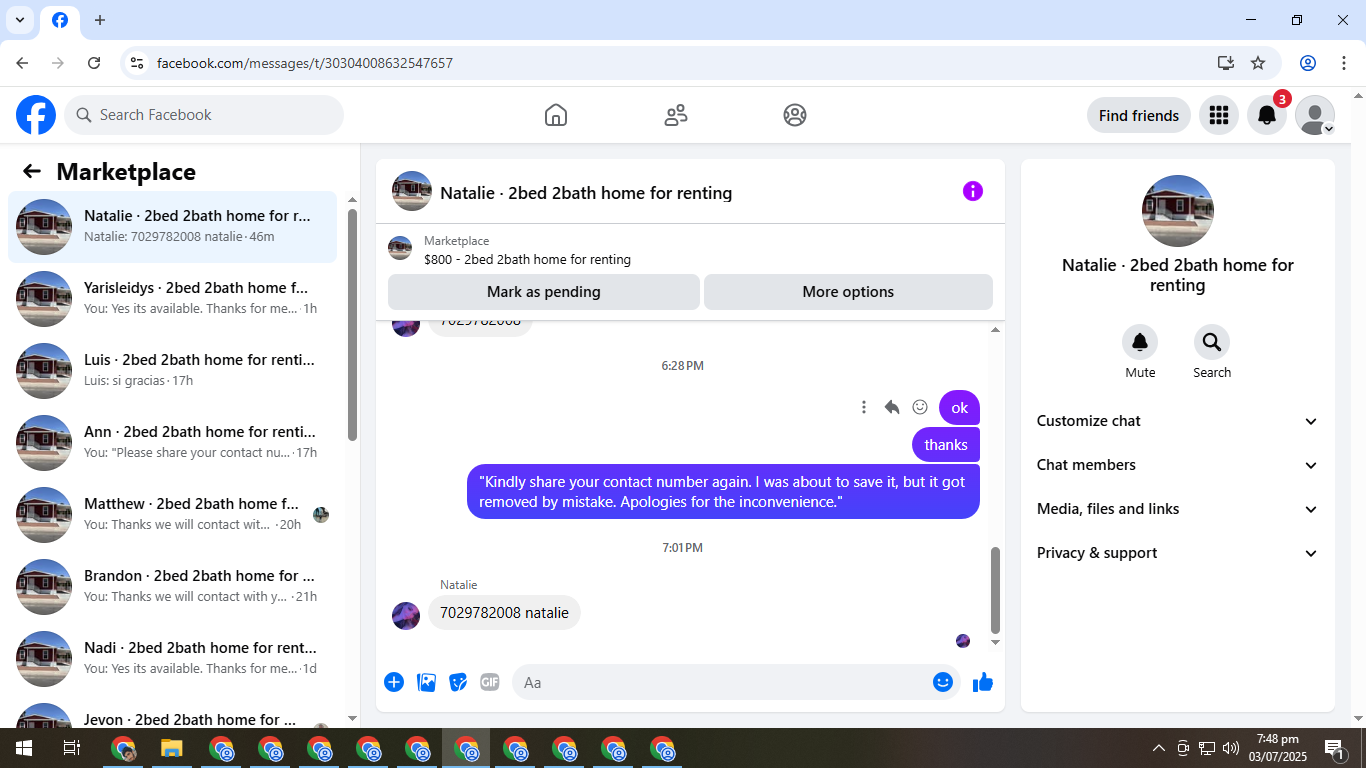Open File Explorer on taskbar

[x=172, y=748]
